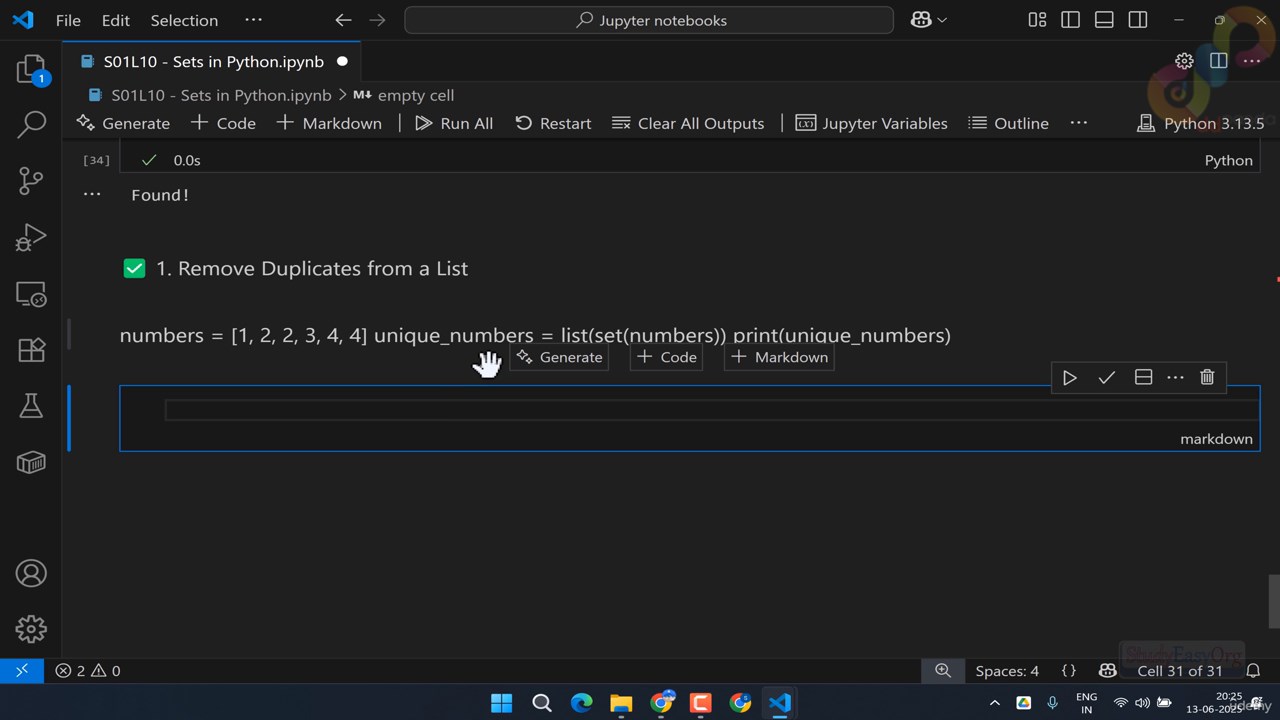
Task: Open the zoom status bar item
Action: tap(943, 671)
